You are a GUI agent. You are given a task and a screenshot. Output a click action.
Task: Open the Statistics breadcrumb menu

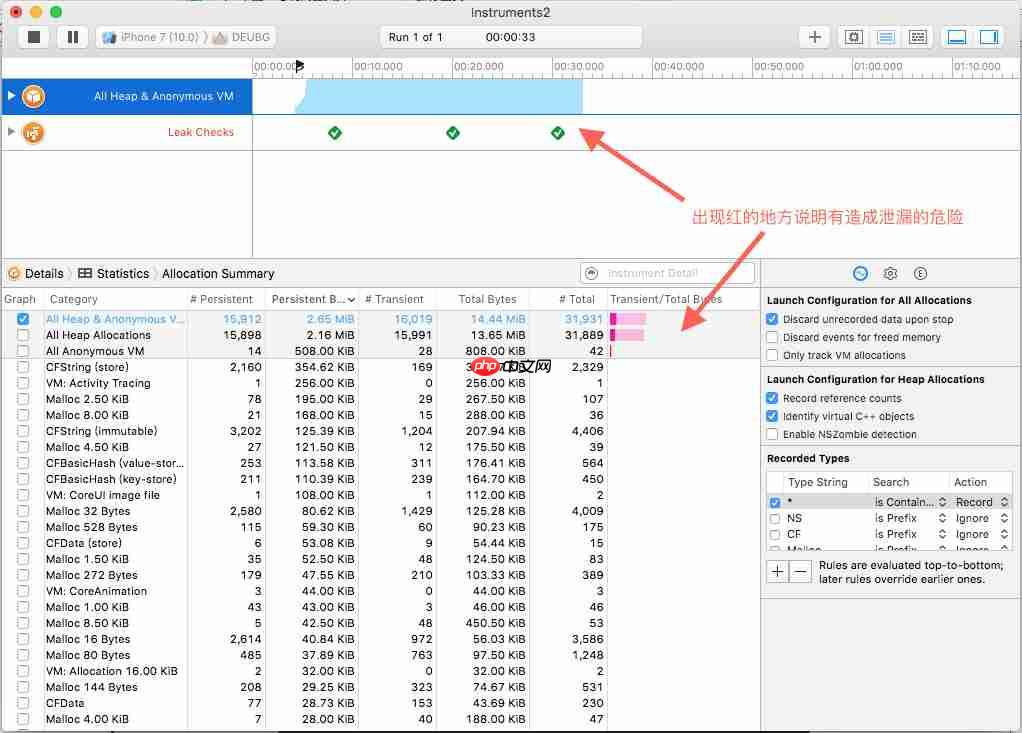coord(114,274)
